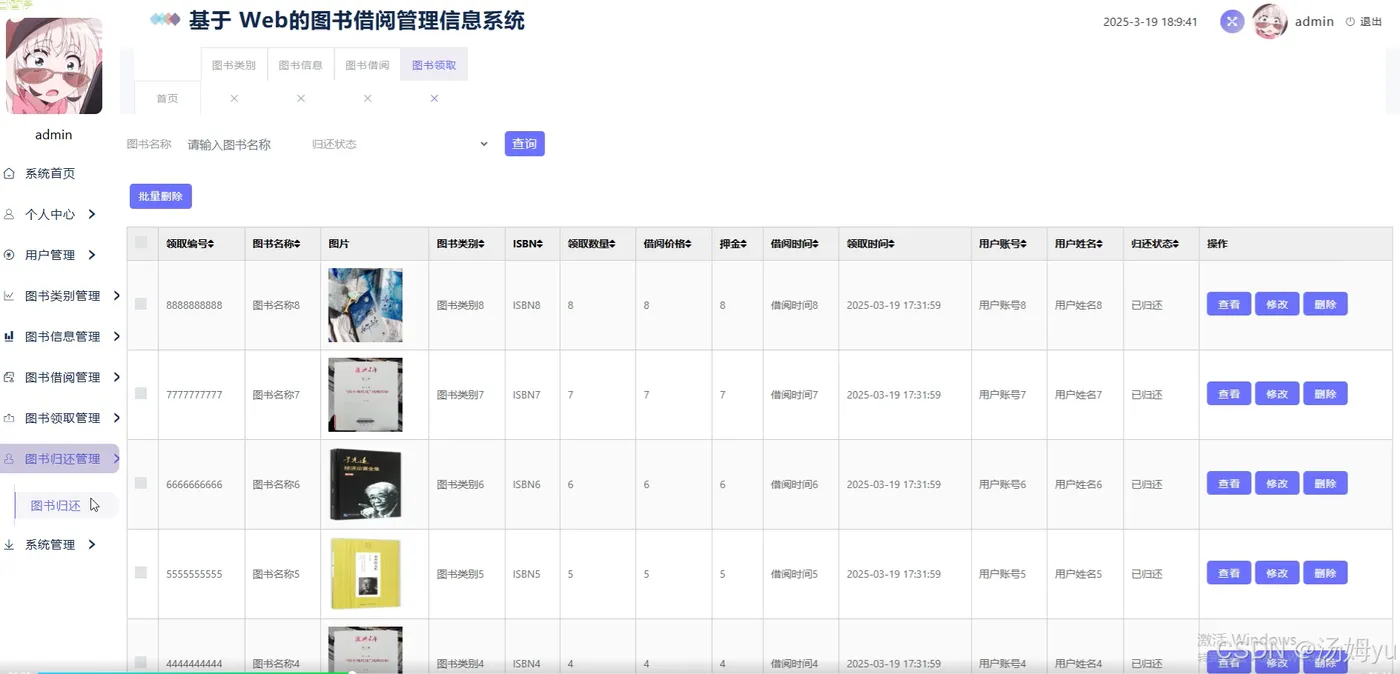1400x674 pixels.
Task: Check the row 4444444444 checkbox
Action: 141,662
